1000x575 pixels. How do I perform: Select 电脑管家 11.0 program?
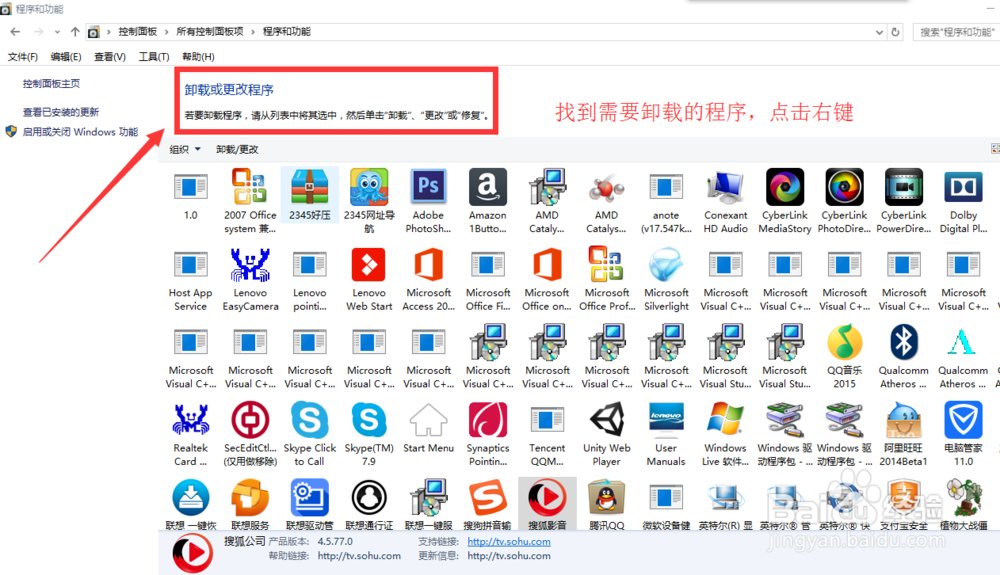[963, 435]
